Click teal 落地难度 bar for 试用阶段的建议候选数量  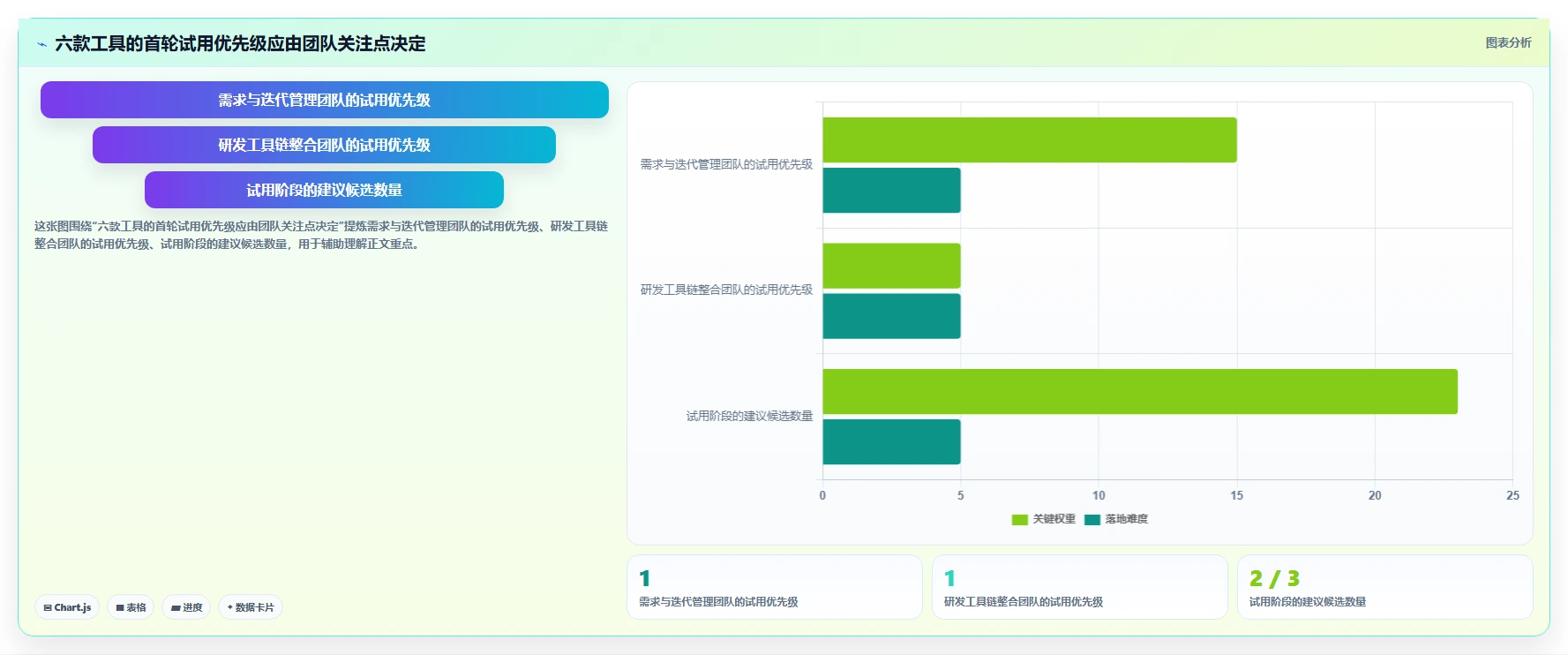891,441
